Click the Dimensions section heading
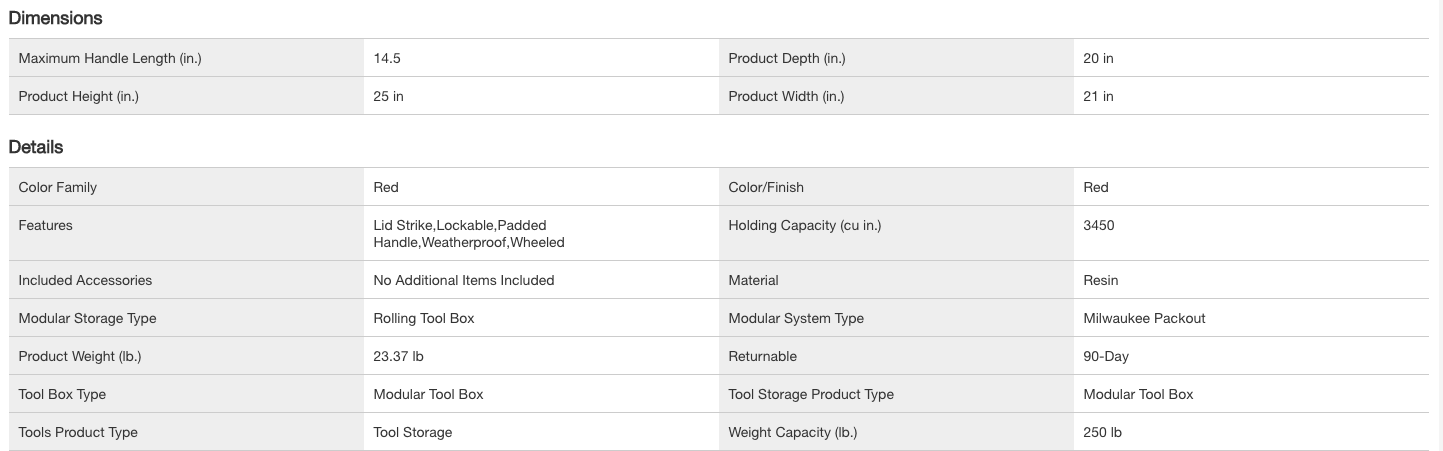The image size is (1443, 451). click(55, 18)
